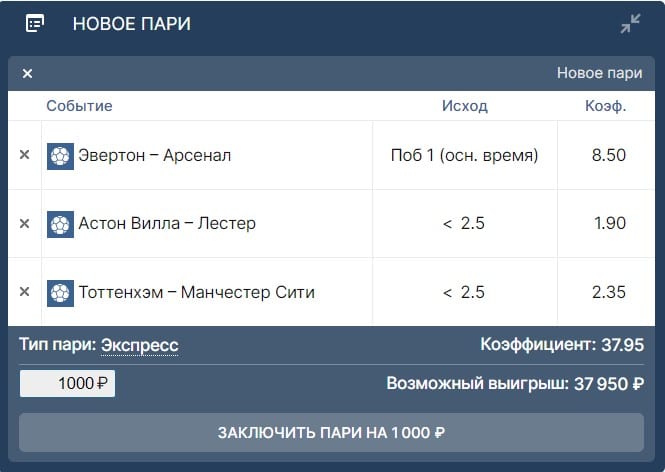
Task: Open the Астон Вилла – Лестер event
Action: click(x=167, y=223)
